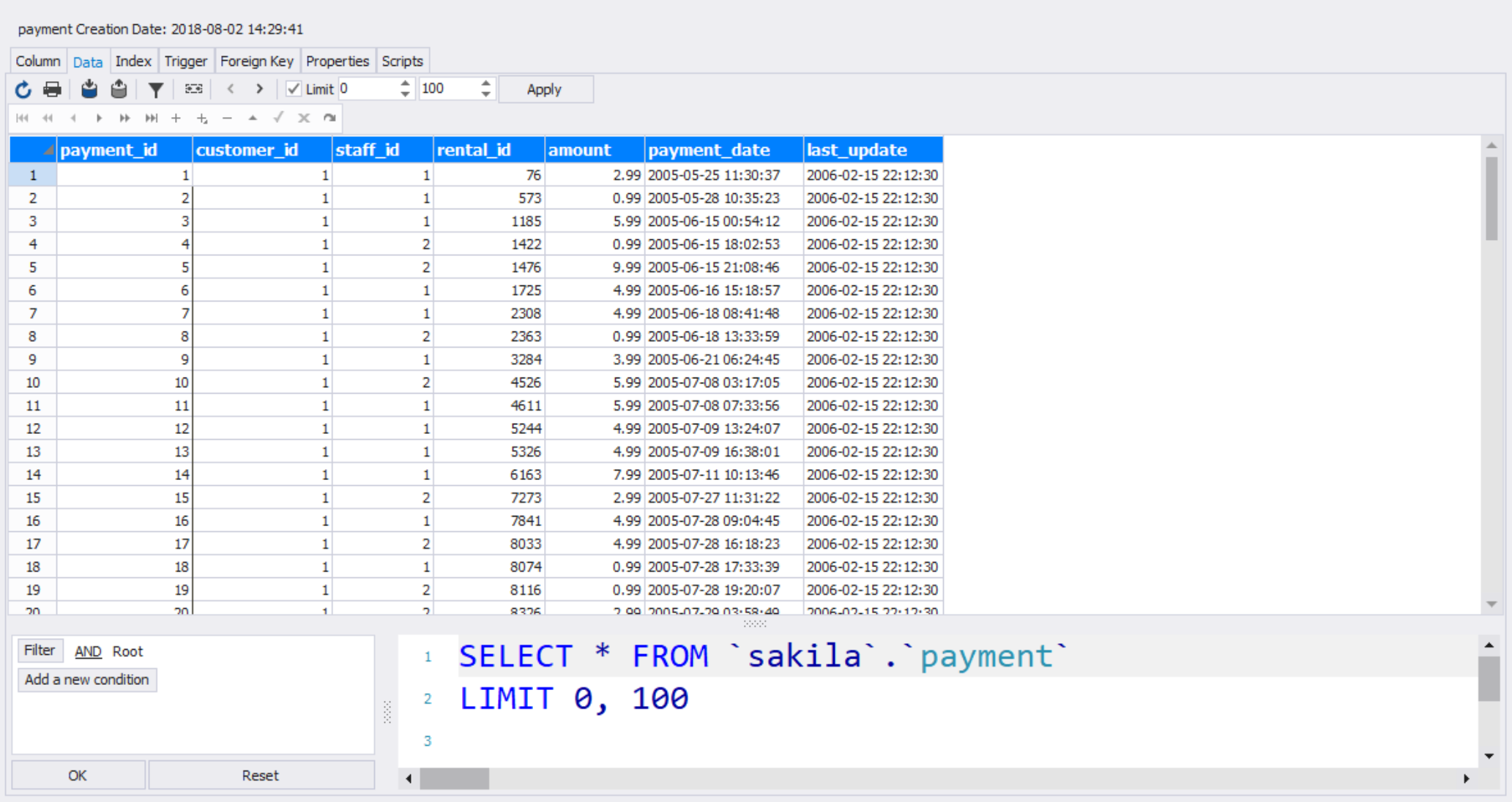Increase the Limit offset value

click(405, 83)
